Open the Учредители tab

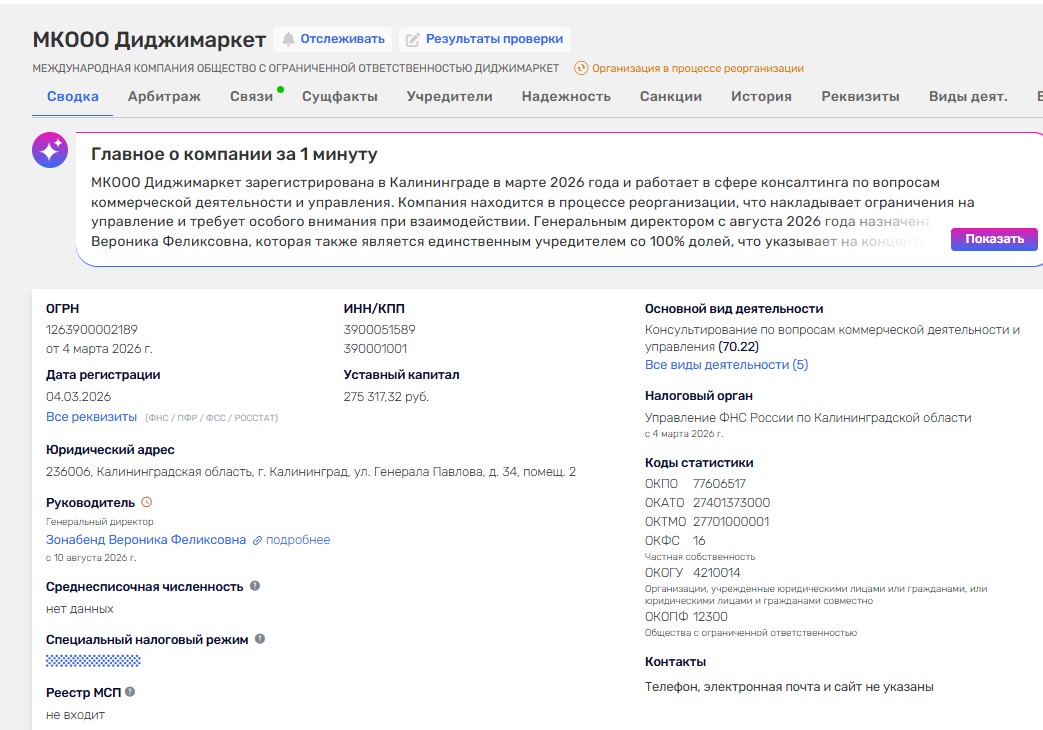coord(450,96)
